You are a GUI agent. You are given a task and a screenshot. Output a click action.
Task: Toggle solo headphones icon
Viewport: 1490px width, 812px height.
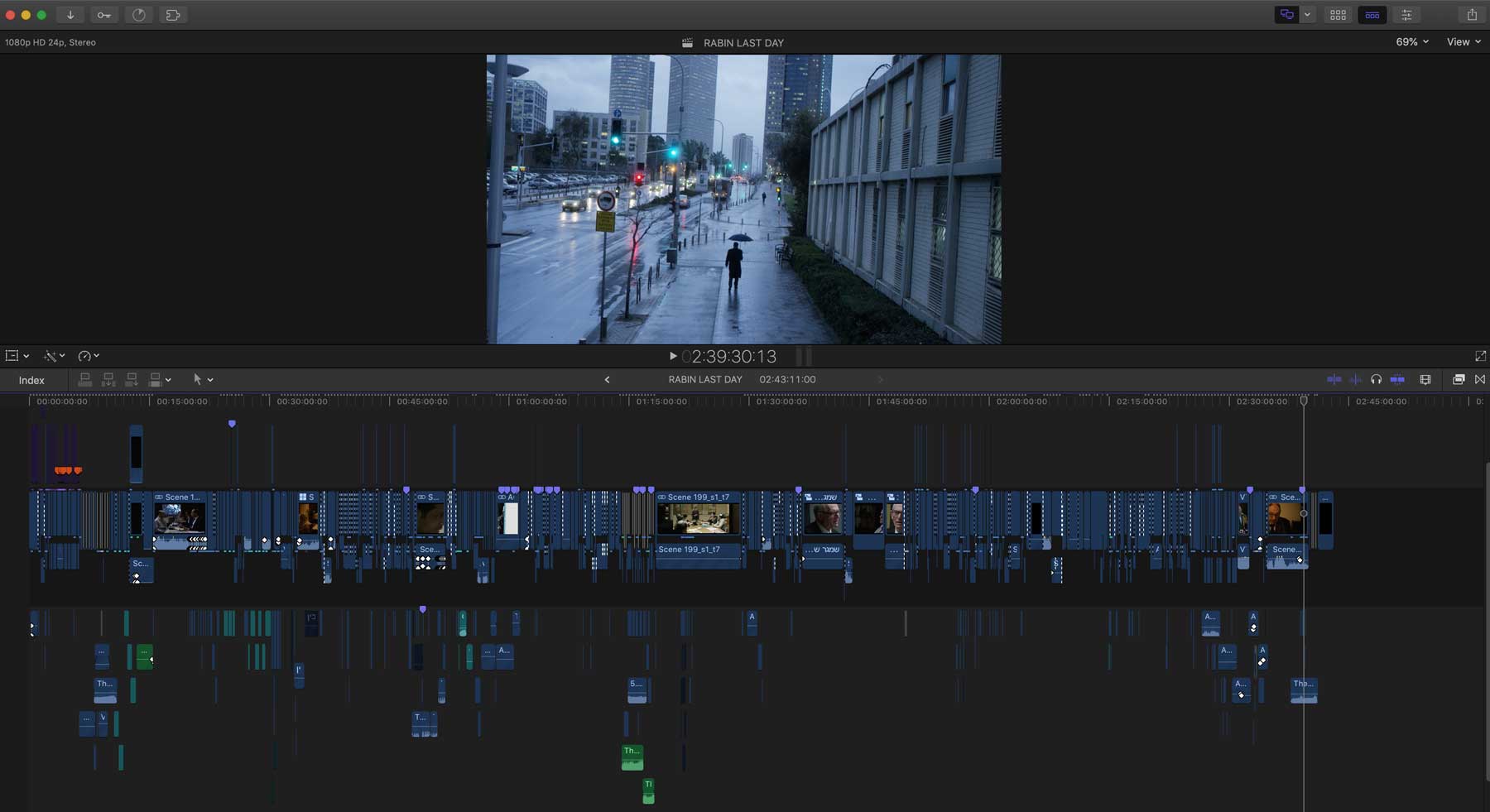(1376, 380)
